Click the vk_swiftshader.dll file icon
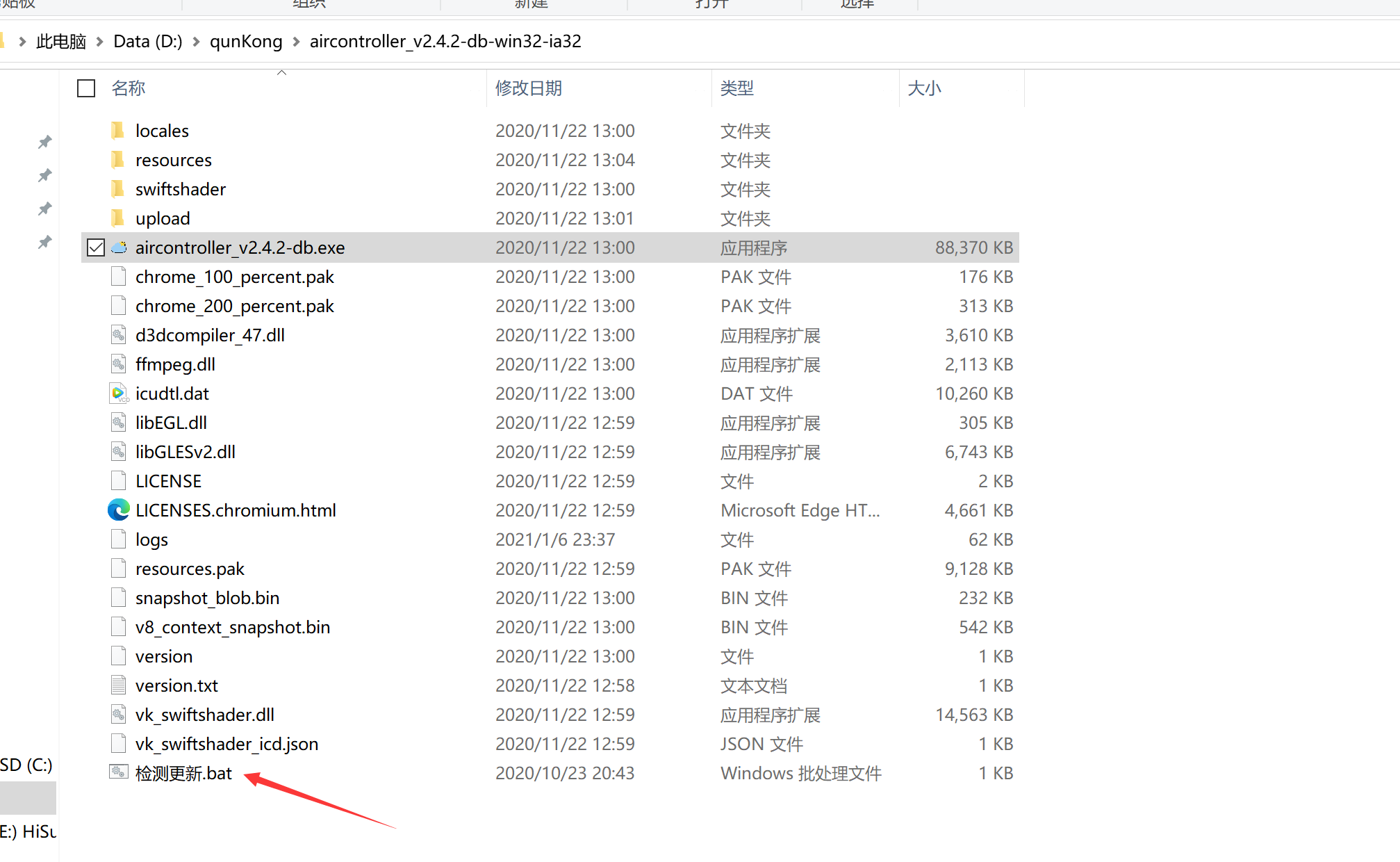 pyautogui.click(x=119, y=715)
